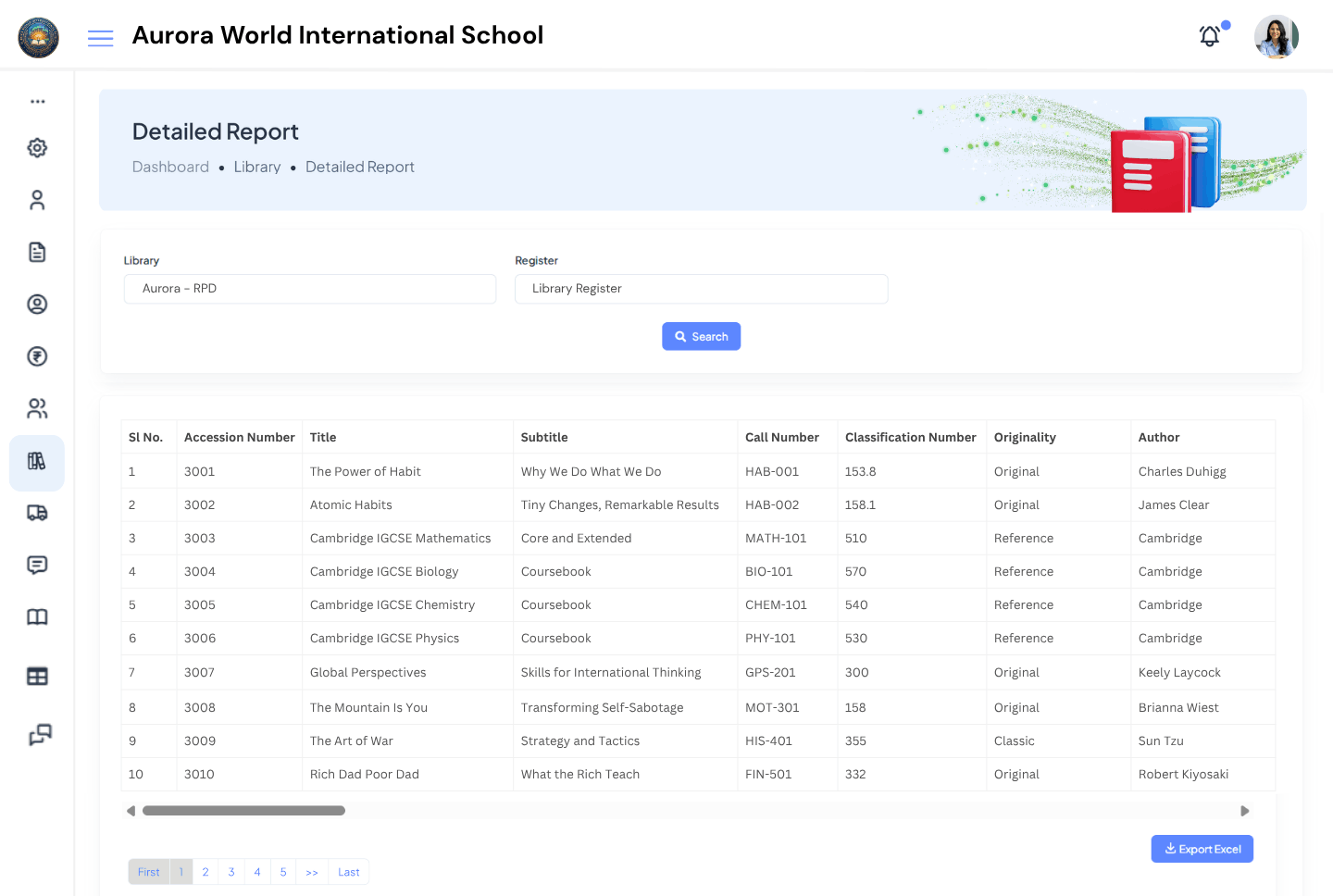Click the people group icon in the sidebar
The height and width of the screenshot is (896, 1333).
[x=36, y=408]
